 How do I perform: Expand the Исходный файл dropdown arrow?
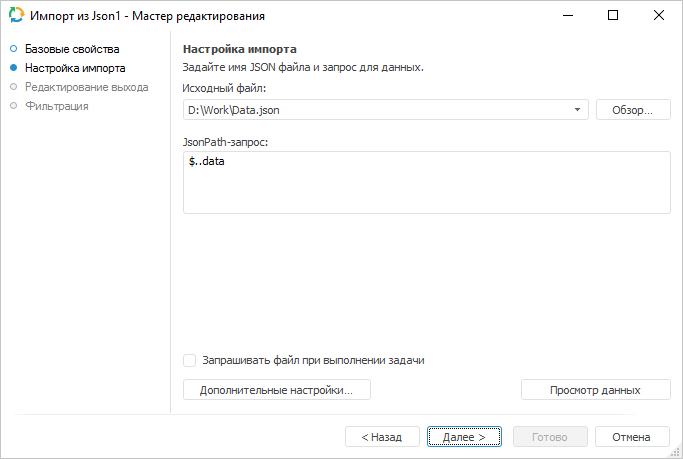tap(578, 110)
